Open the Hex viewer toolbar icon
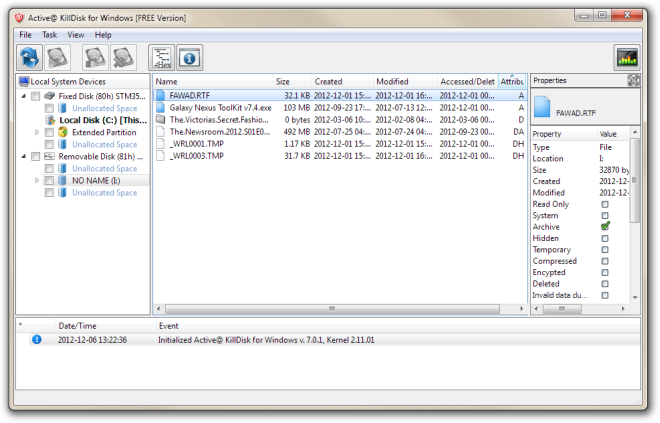Image resolution: width=660 pixels, height=423 pixels. [x=161, y=58]
